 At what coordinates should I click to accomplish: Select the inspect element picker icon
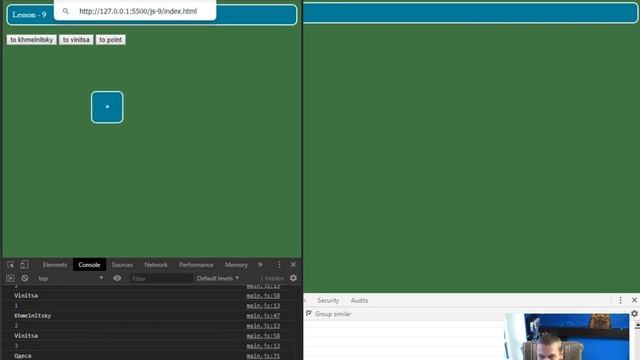11,265
